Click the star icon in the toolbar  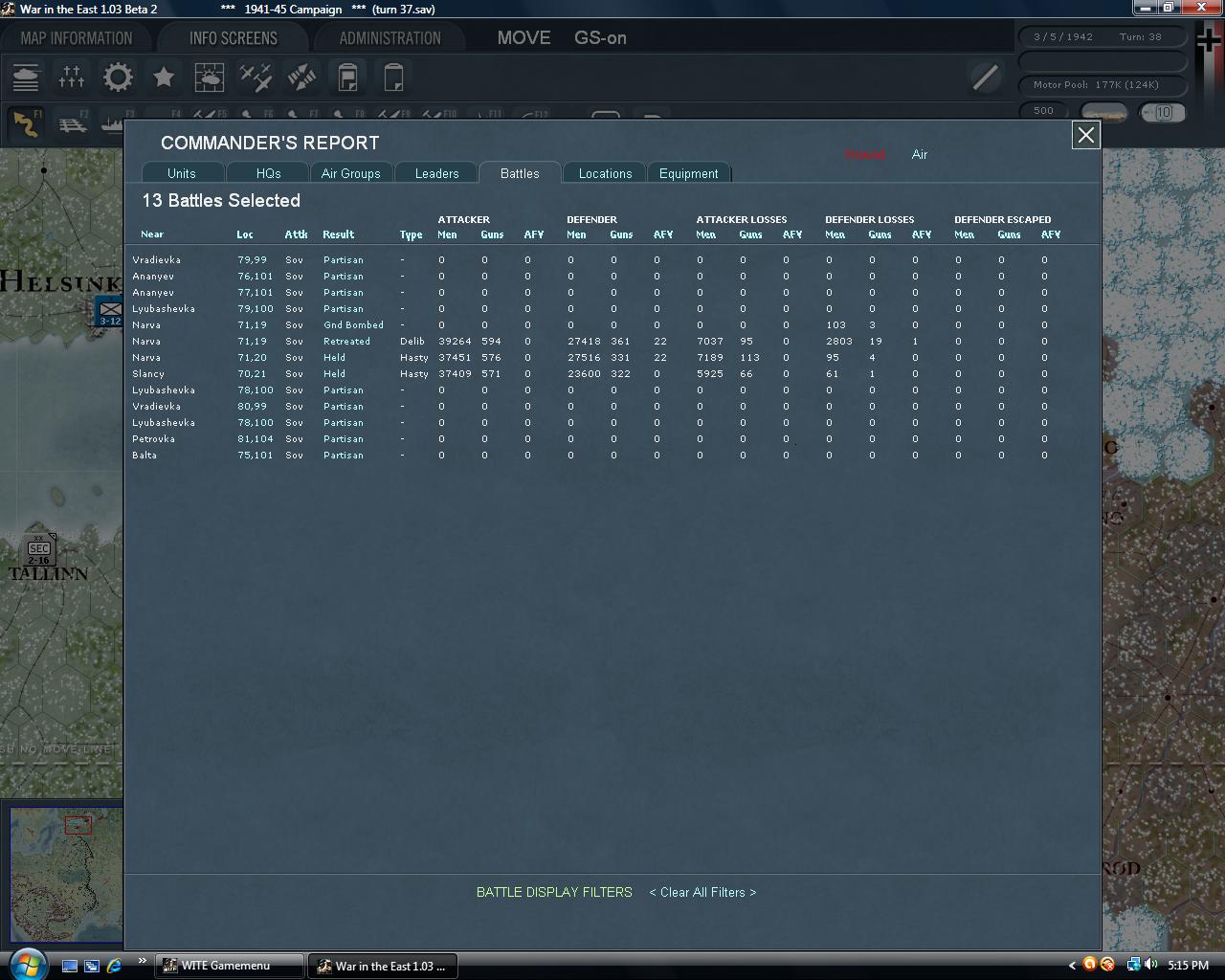pyautogui.click(x=164, y=77)
